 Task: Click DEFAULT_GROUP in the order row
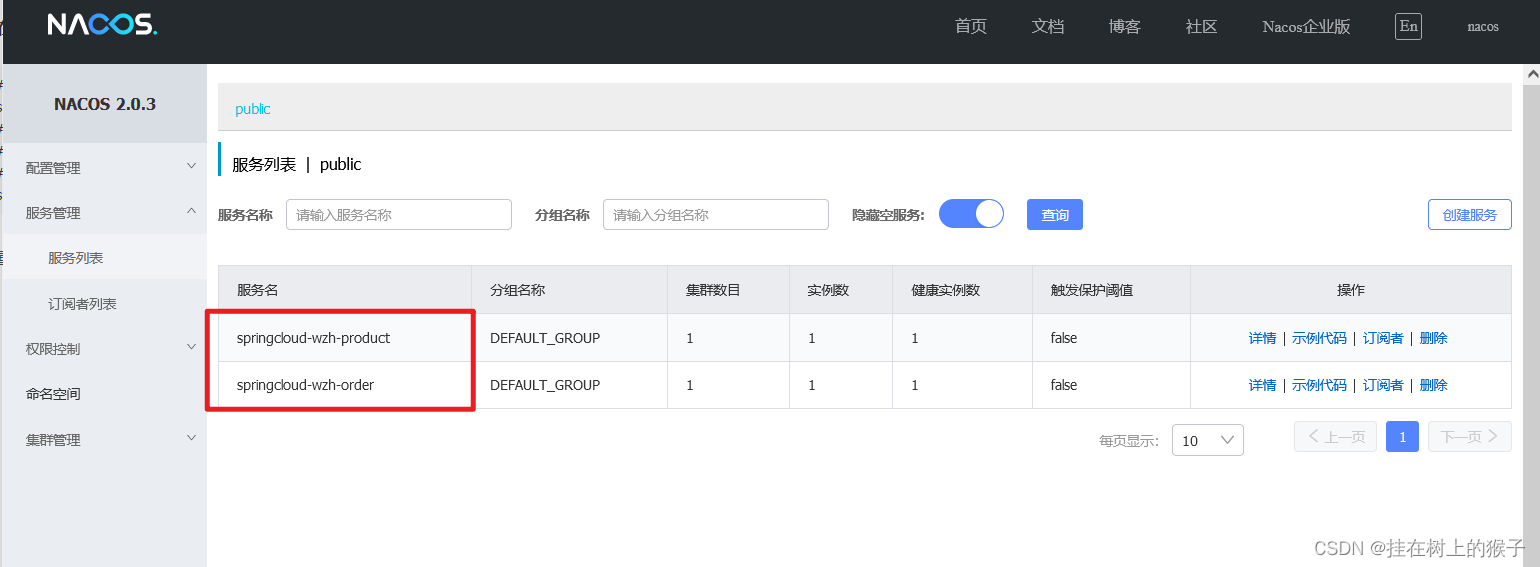tap(545, 385)
